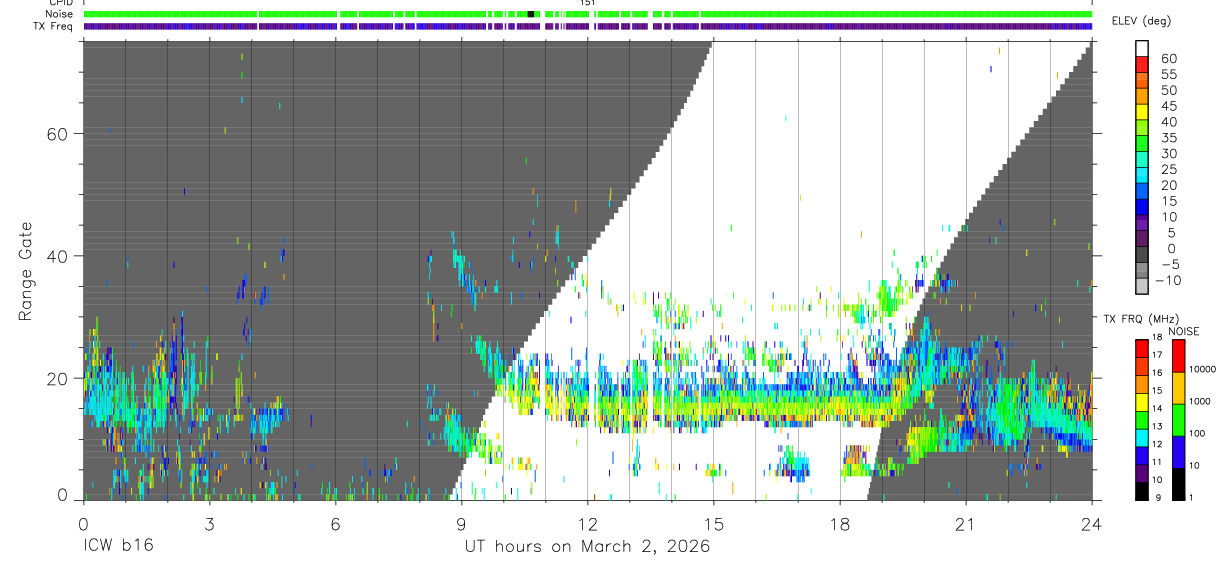This screenshot has height=567, width=1228.
Task: Pick the yellow segment of ELEV colorbar
Action: (x=1141, y=113)
